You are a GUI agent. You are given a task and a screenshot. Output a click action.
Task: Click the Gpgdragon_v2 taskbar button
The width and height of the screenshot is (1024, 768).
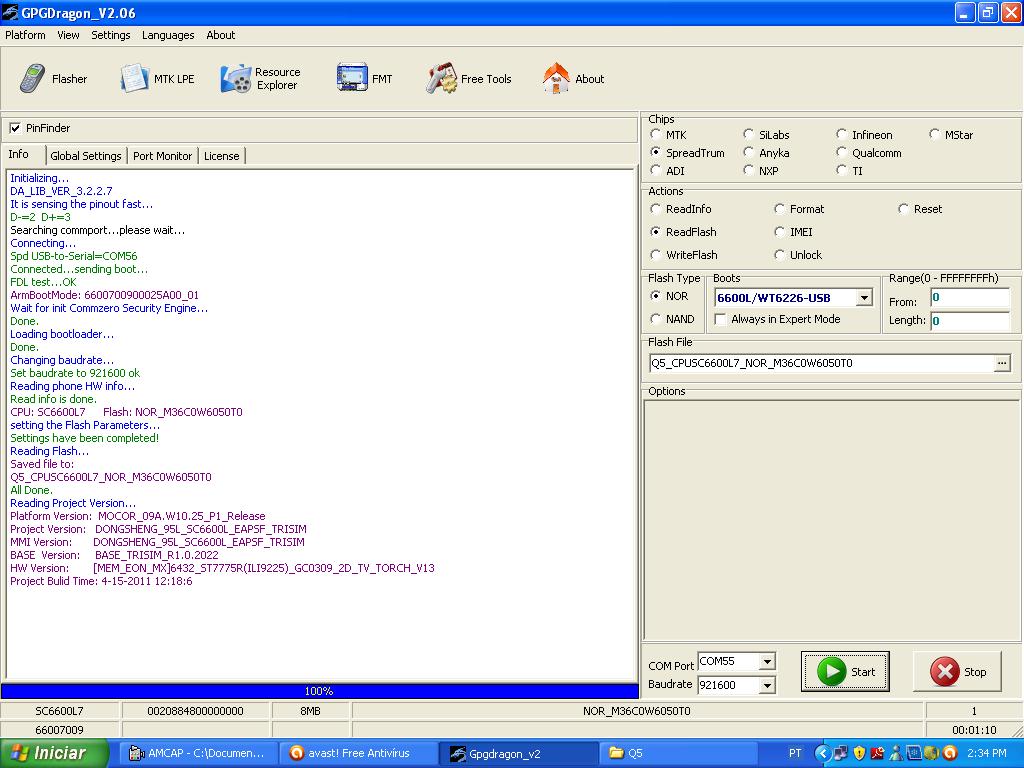[519, 753]
